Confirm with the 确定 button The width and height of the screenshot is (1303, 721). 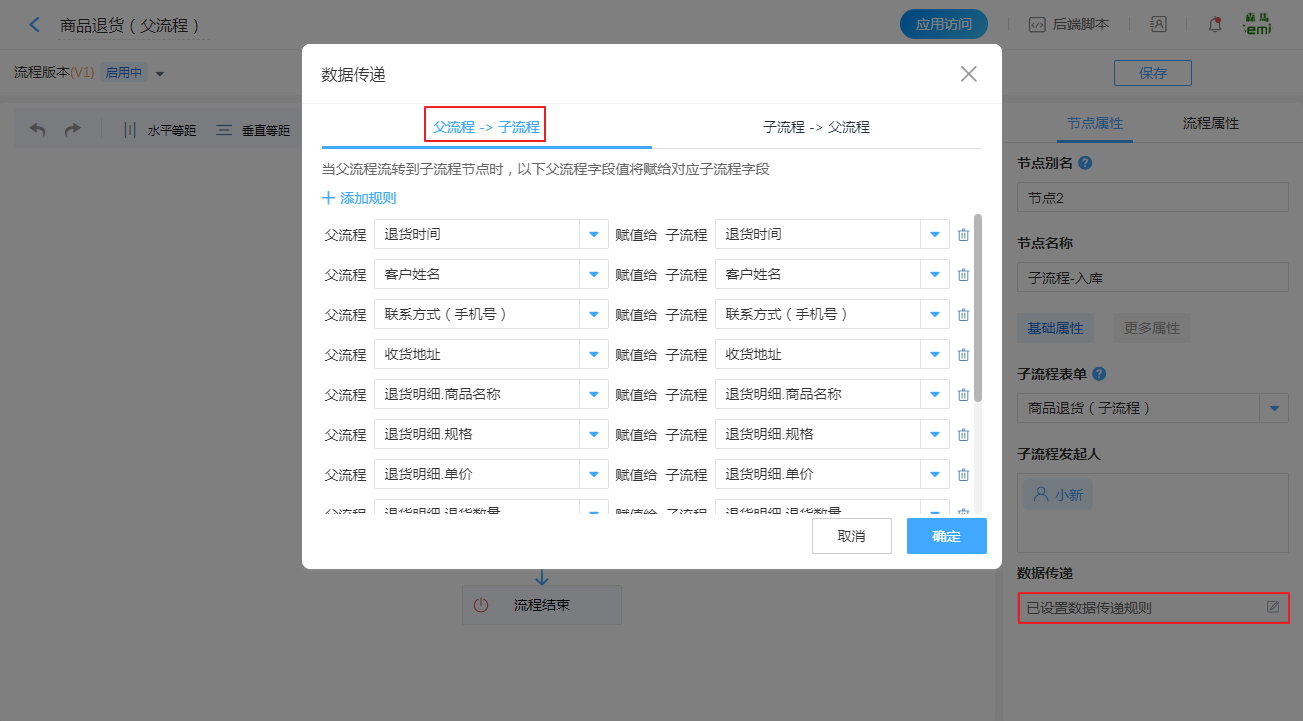tap(946, 536)
